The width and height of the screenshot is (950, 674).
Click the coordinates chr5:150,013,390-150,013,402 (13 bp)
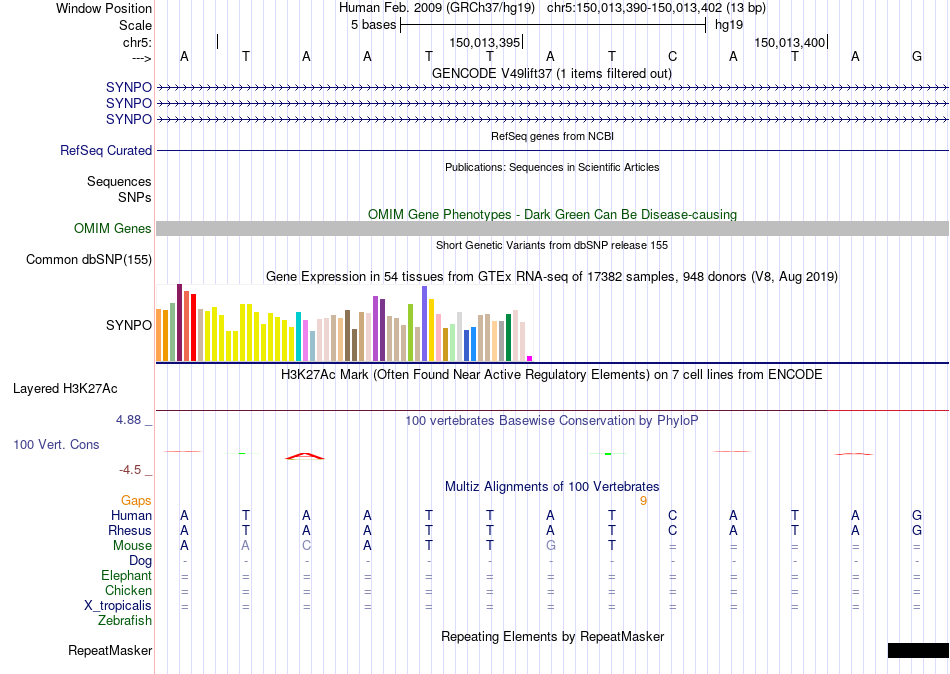(656, 8)
